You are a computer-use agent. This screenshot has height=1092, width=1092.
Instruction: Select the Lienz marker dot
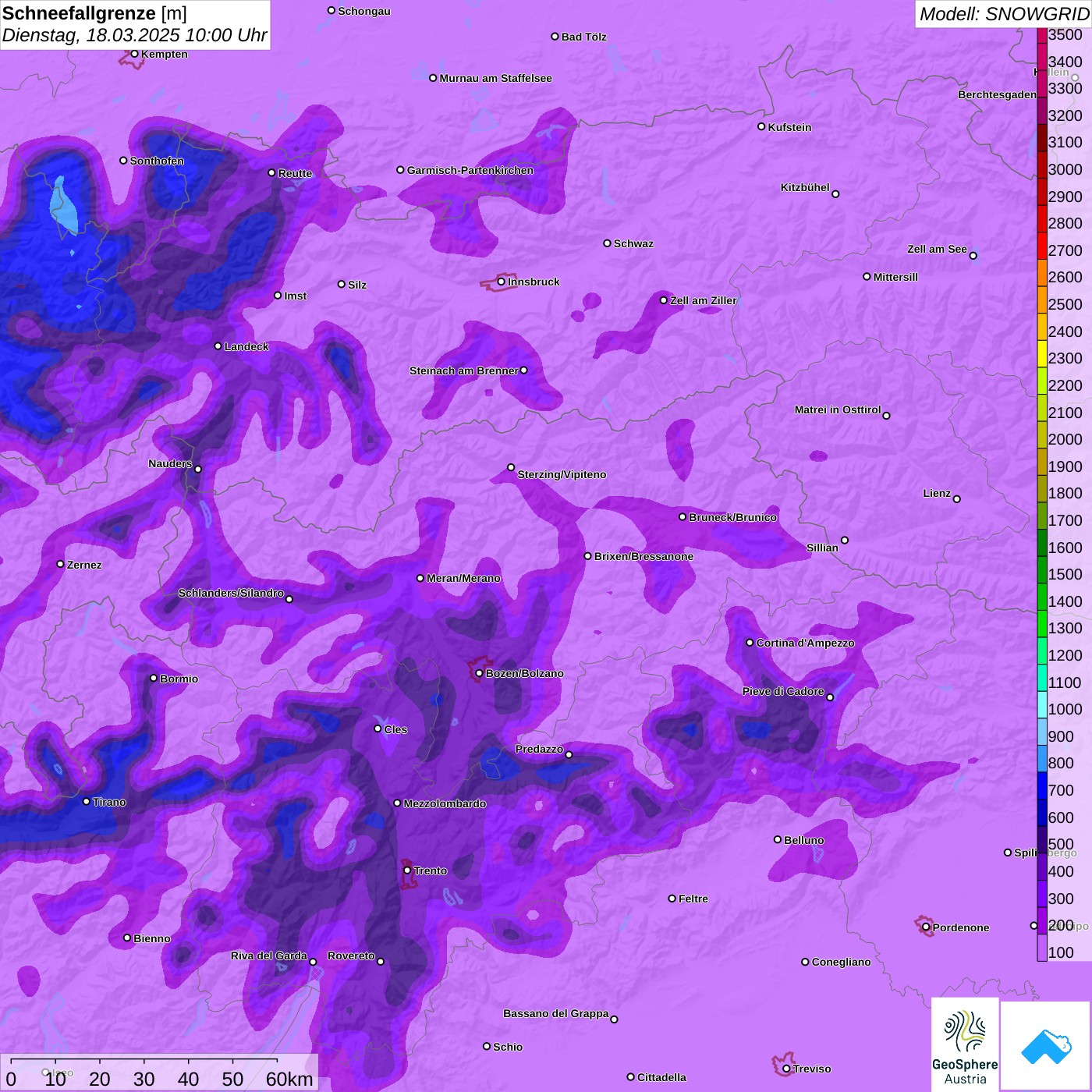(957, 499)
